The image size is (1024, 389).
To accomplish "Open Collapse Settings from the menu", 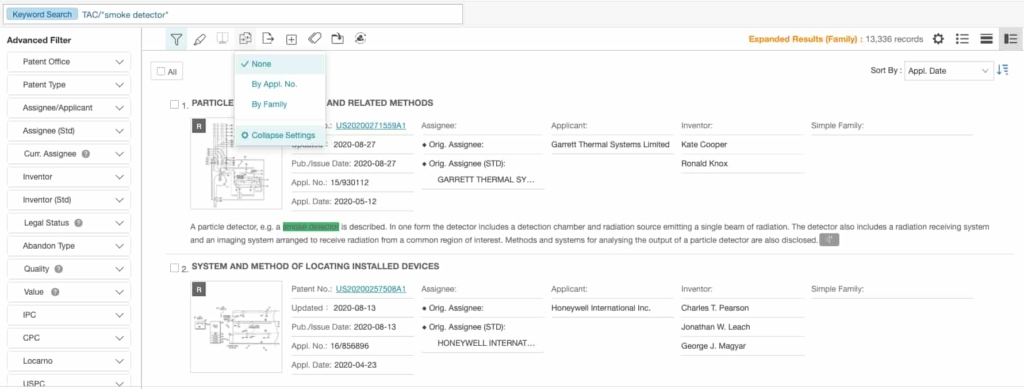I will (x=279, y=135).
